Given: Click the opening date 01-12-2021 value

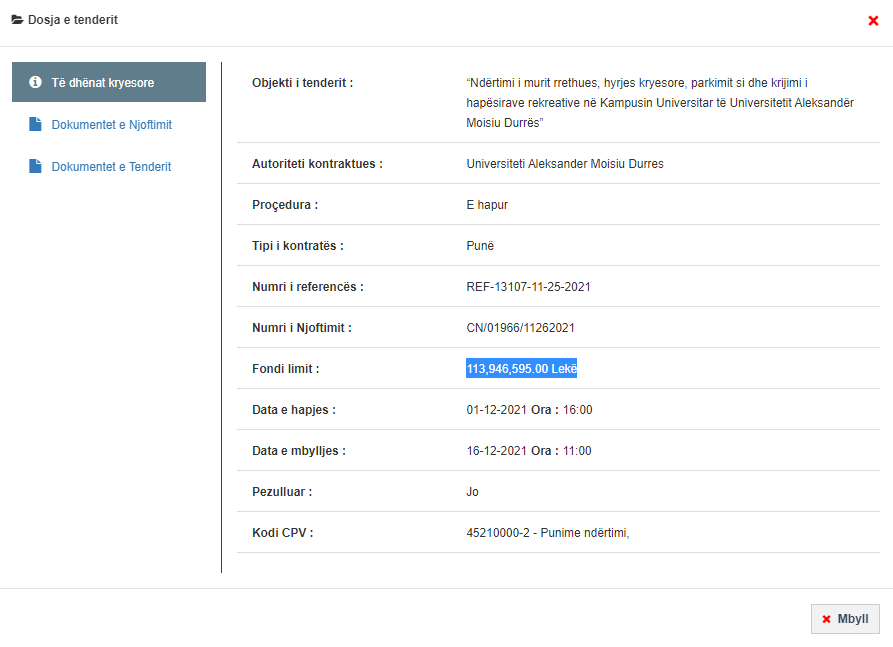Looking at the screenshot, I should click(494, 410).
